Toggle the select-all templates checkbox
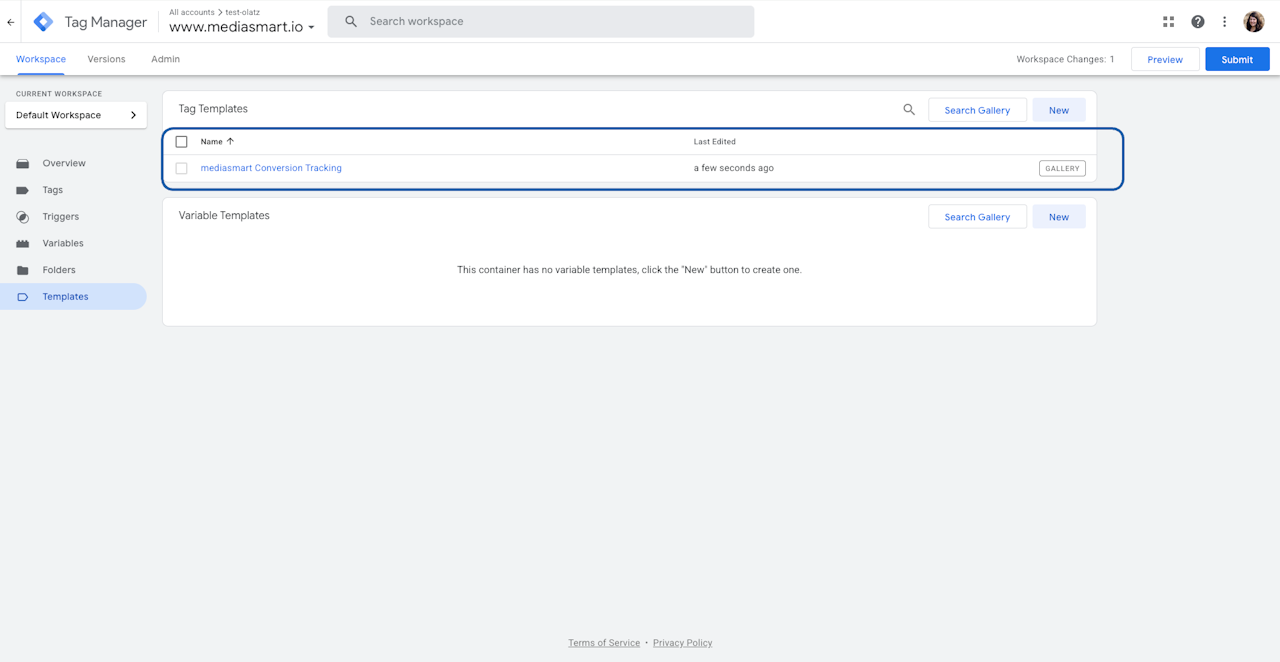This screenshot has height=662, width=1280. coord(181,142)
